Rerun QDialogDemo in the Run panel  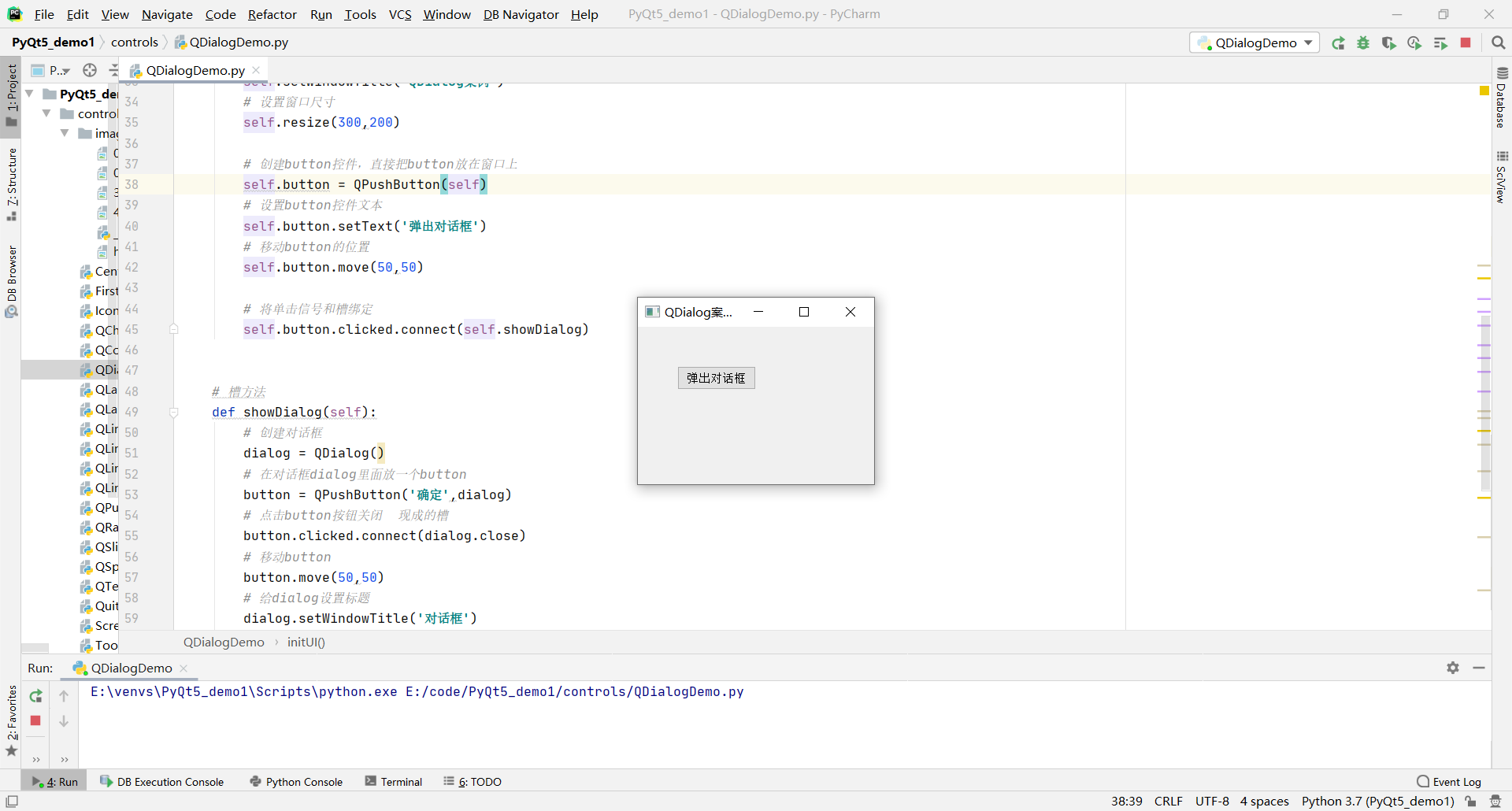pos(35,696)
